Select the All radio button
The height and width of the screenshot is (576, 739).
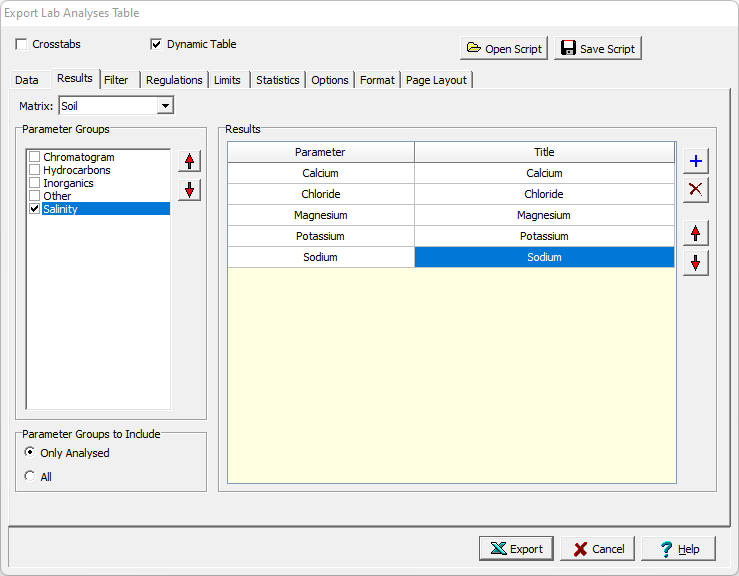[x=29, y=477]
